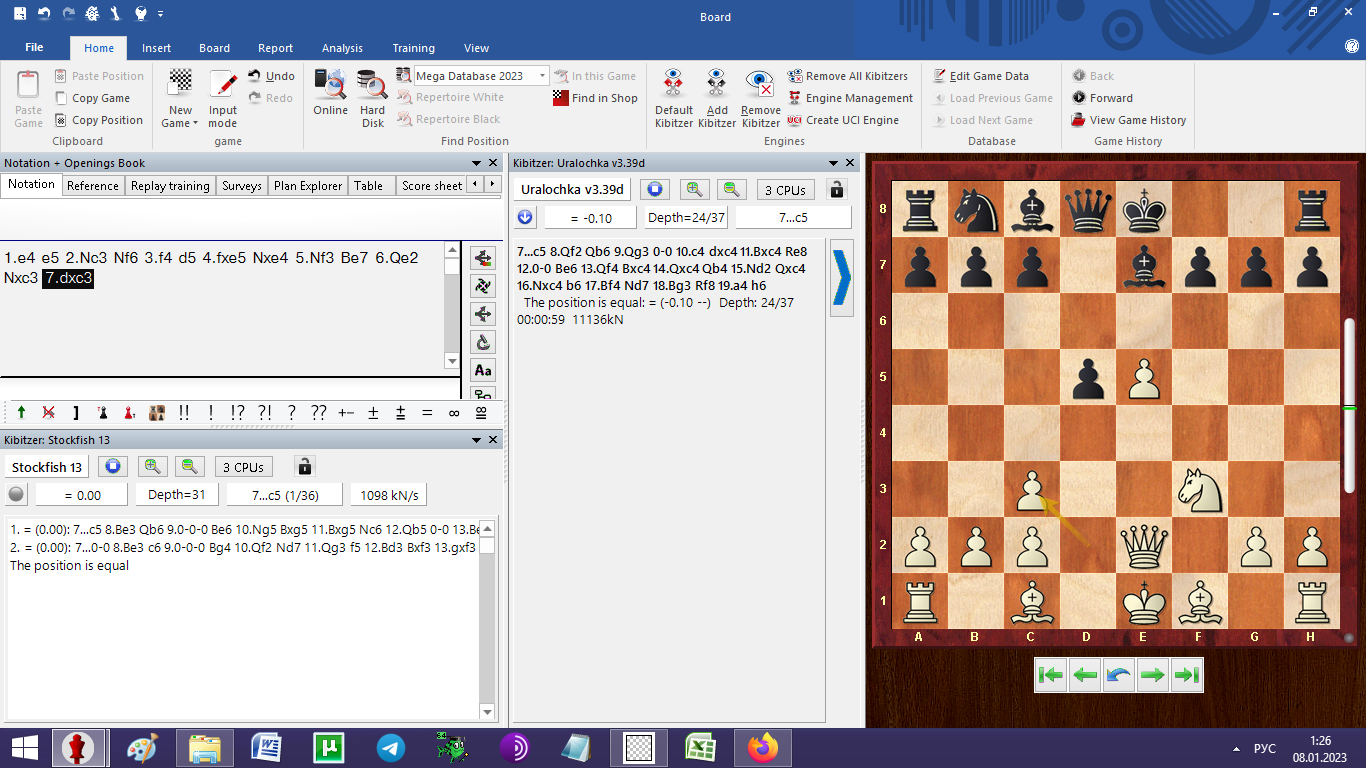
Task: Open the File menu
Action: pos(34,48)
